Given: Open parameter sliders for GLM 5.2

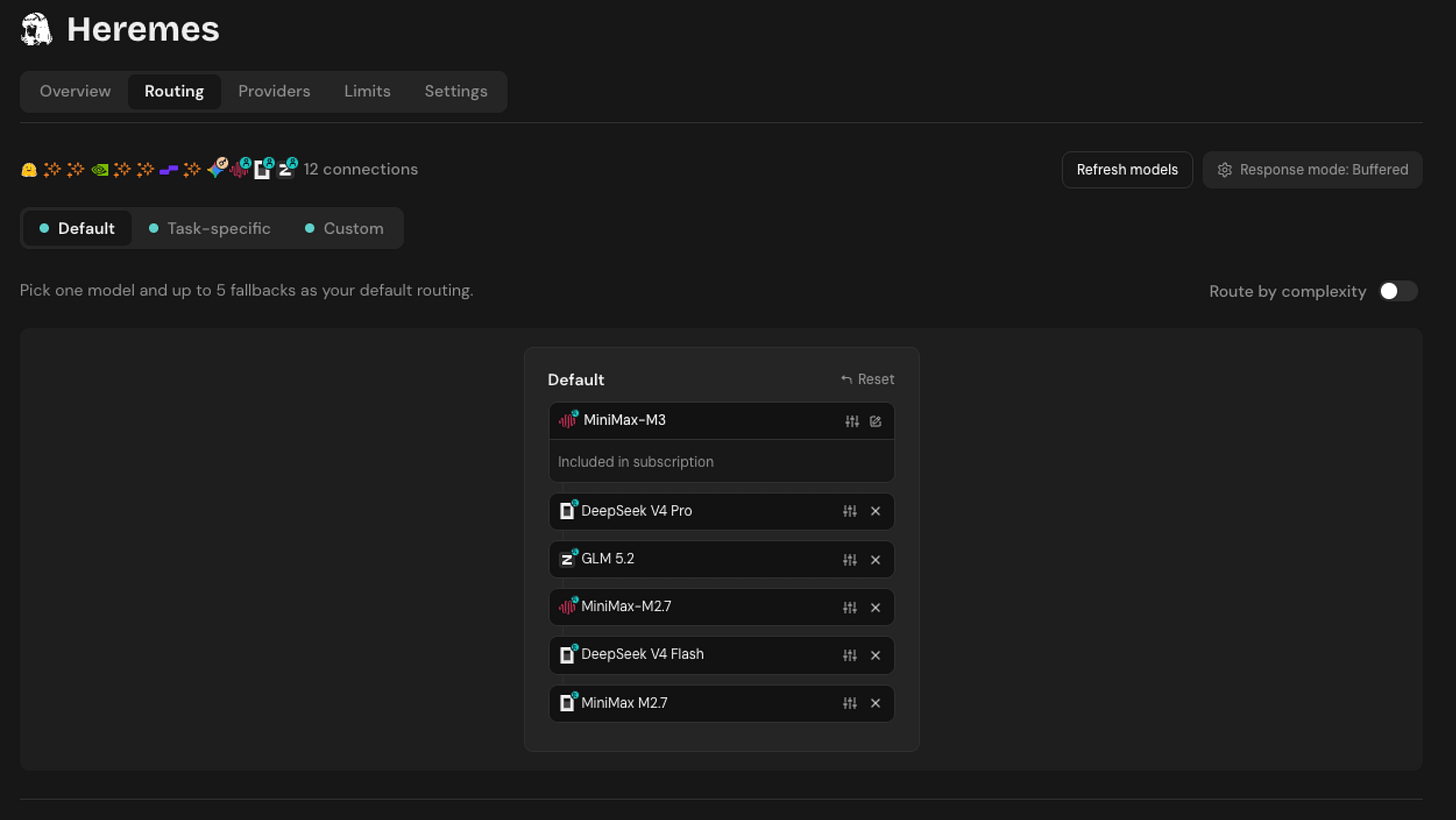Looking at the screenshot, I should pyautogui.click(x=850, y=559).
